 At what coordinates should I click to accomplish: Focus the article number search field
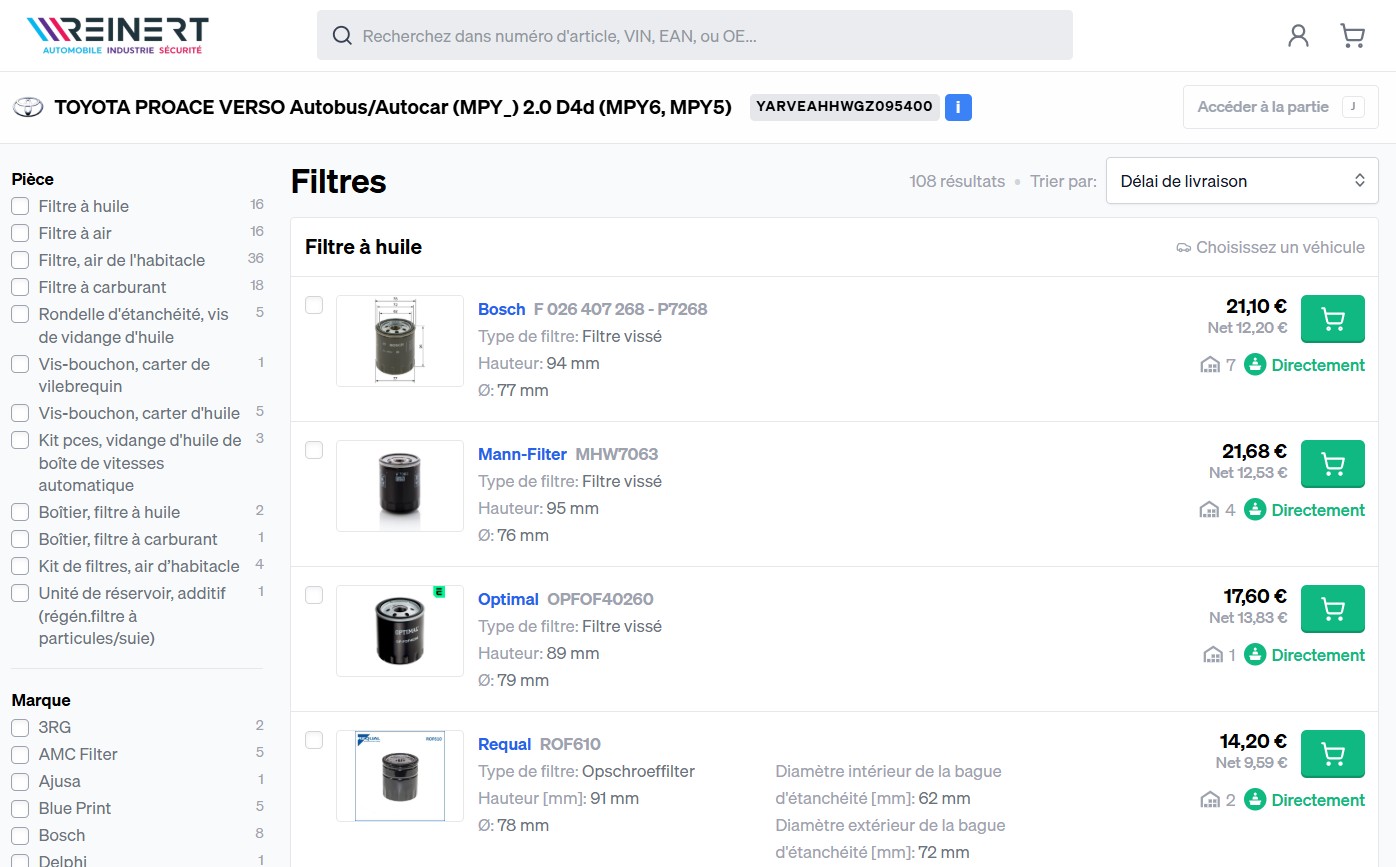click(x=695, y=36)
